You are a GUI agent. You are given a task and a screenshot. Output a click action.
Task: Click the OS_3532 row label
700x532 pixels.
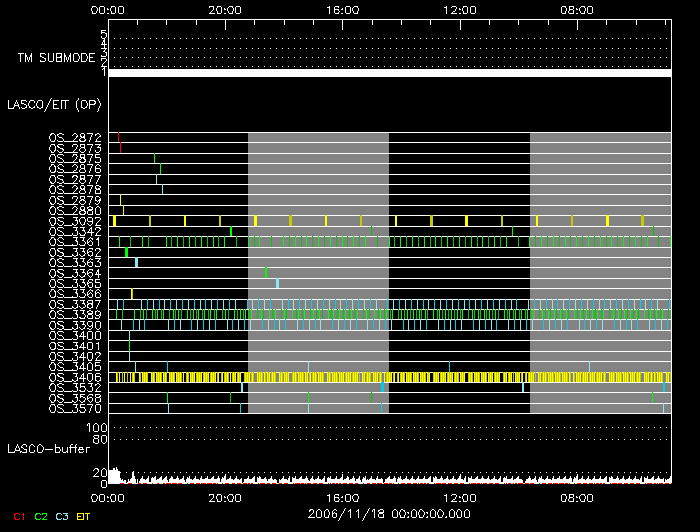pyautogui.click(x=75, y=387)
